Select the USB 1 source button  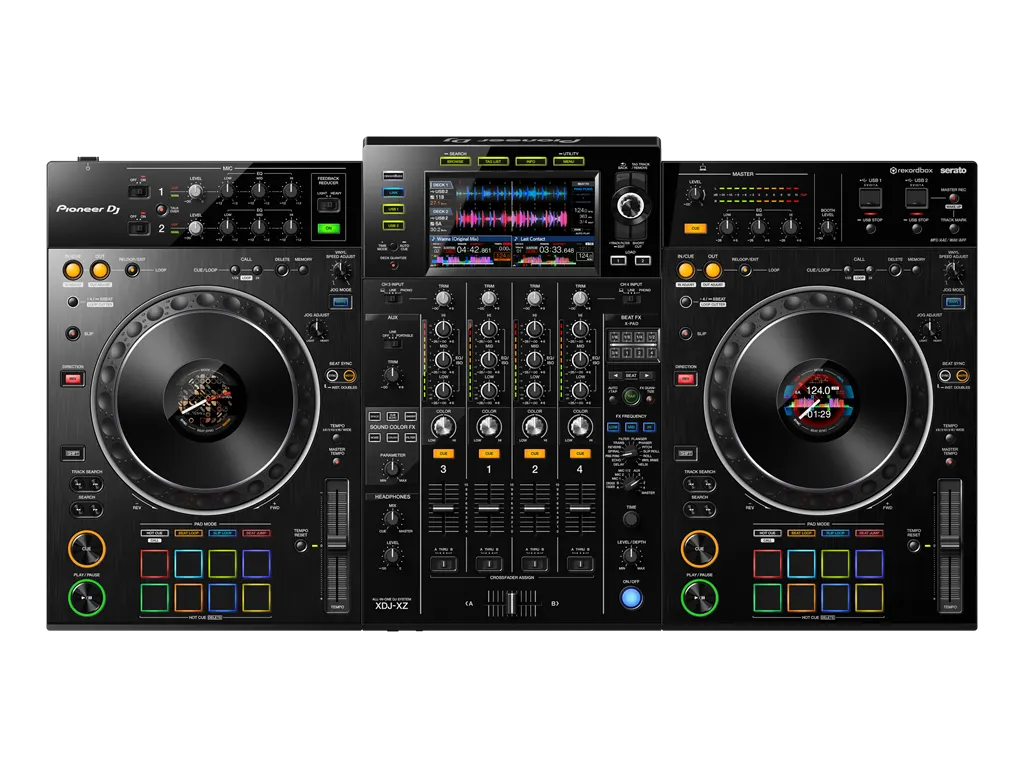[x=394, y=209]
